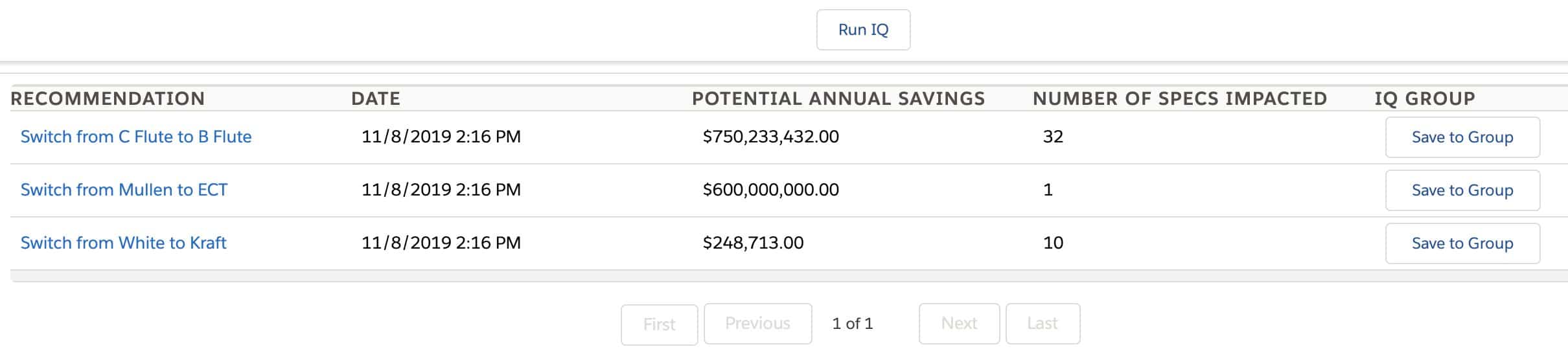Go to the Previous page
The height and width of the screenshot is (360, 1568).
pyautogui.click(x=757, y=323)
